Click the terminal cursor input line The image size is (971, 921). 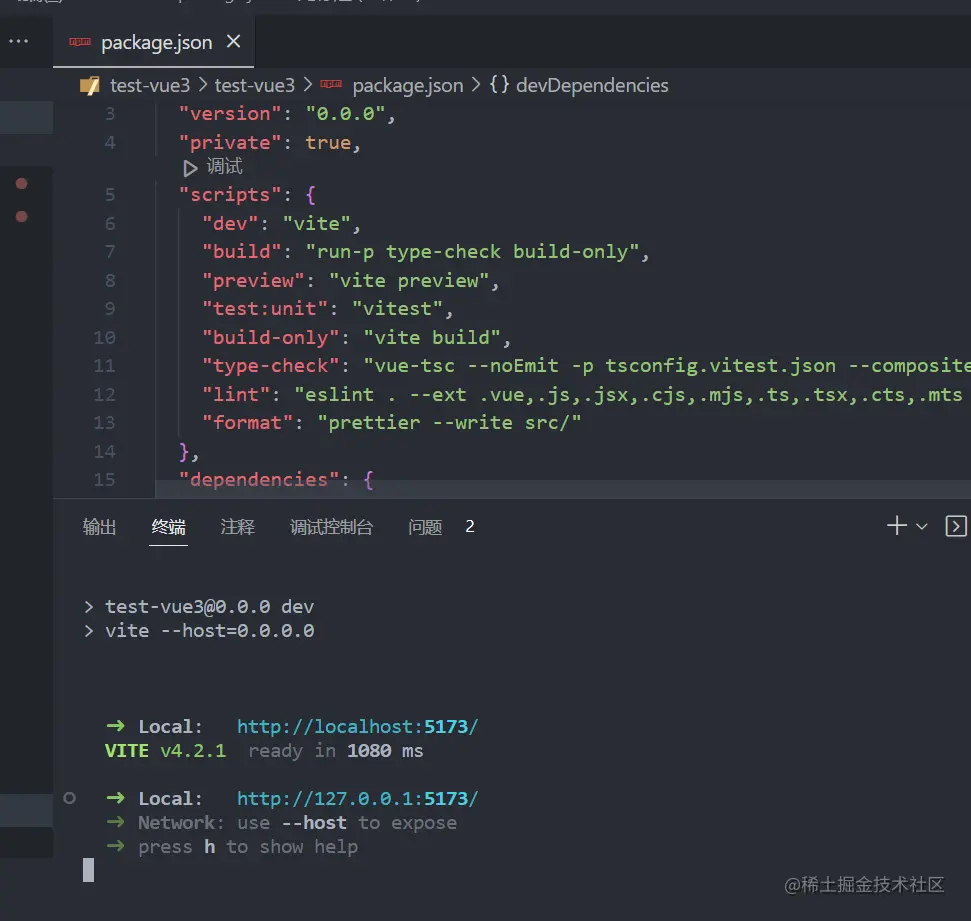point(88,870)
